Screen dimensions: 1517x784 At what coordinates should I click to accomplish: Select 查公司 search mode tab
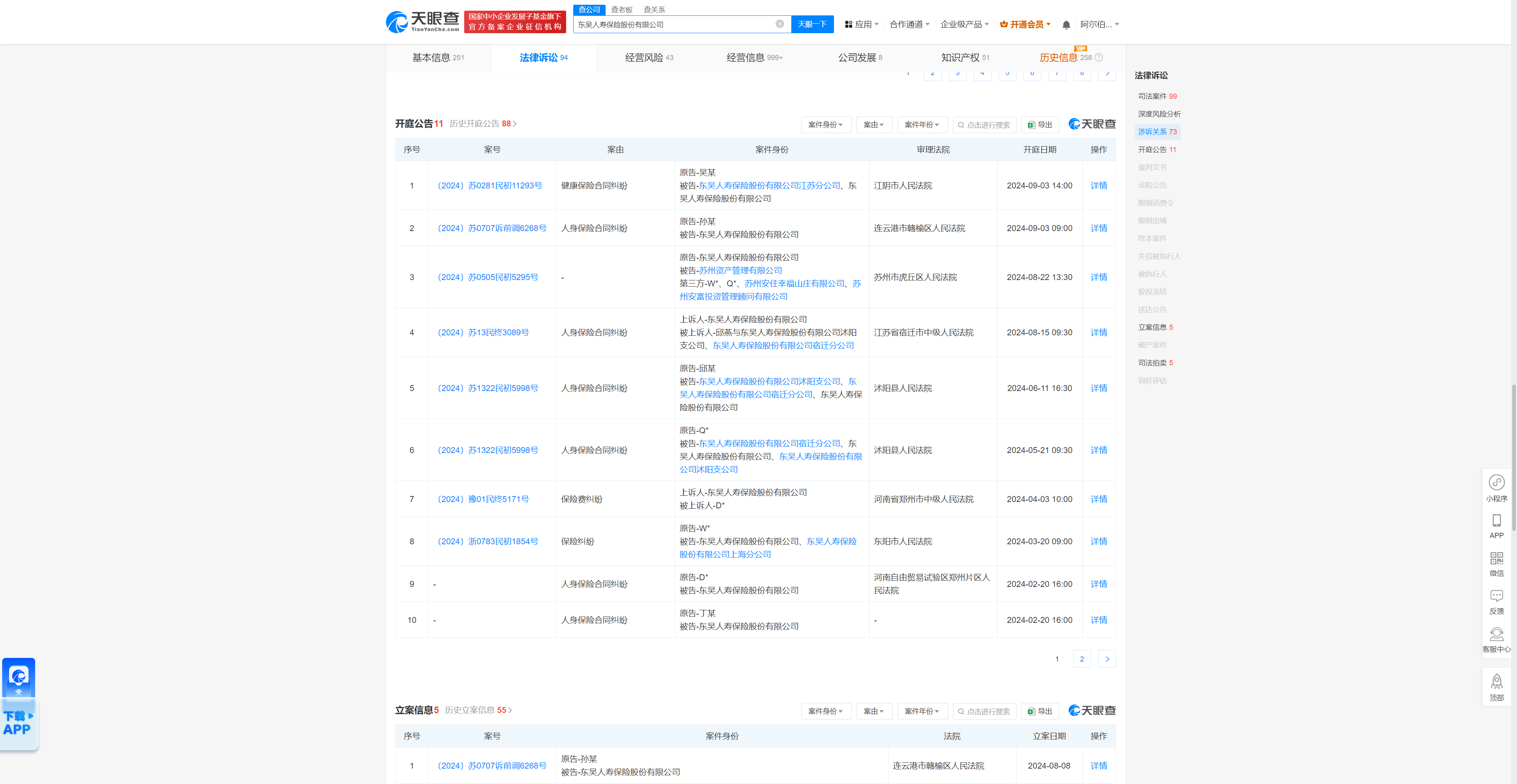[589, 9]
